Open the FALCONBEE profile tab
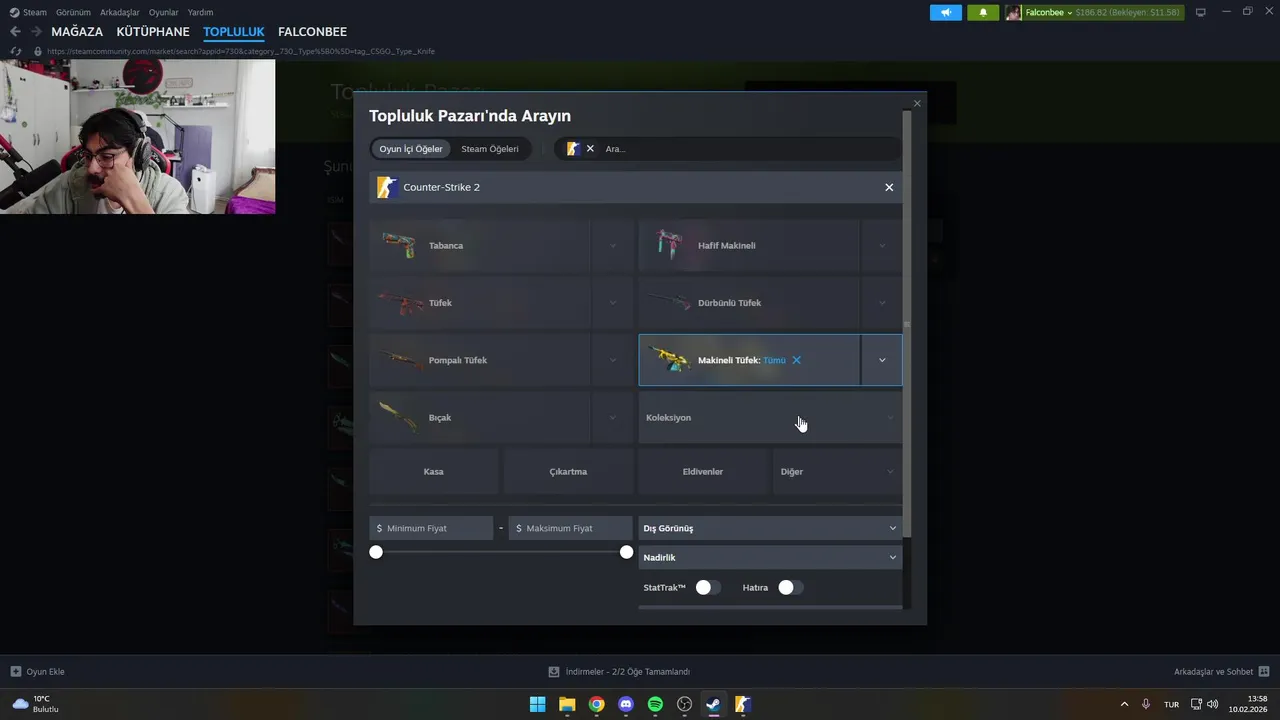The height and width of the screenshot is (720, 1280). pyautogui.click(x=313, y=32)
